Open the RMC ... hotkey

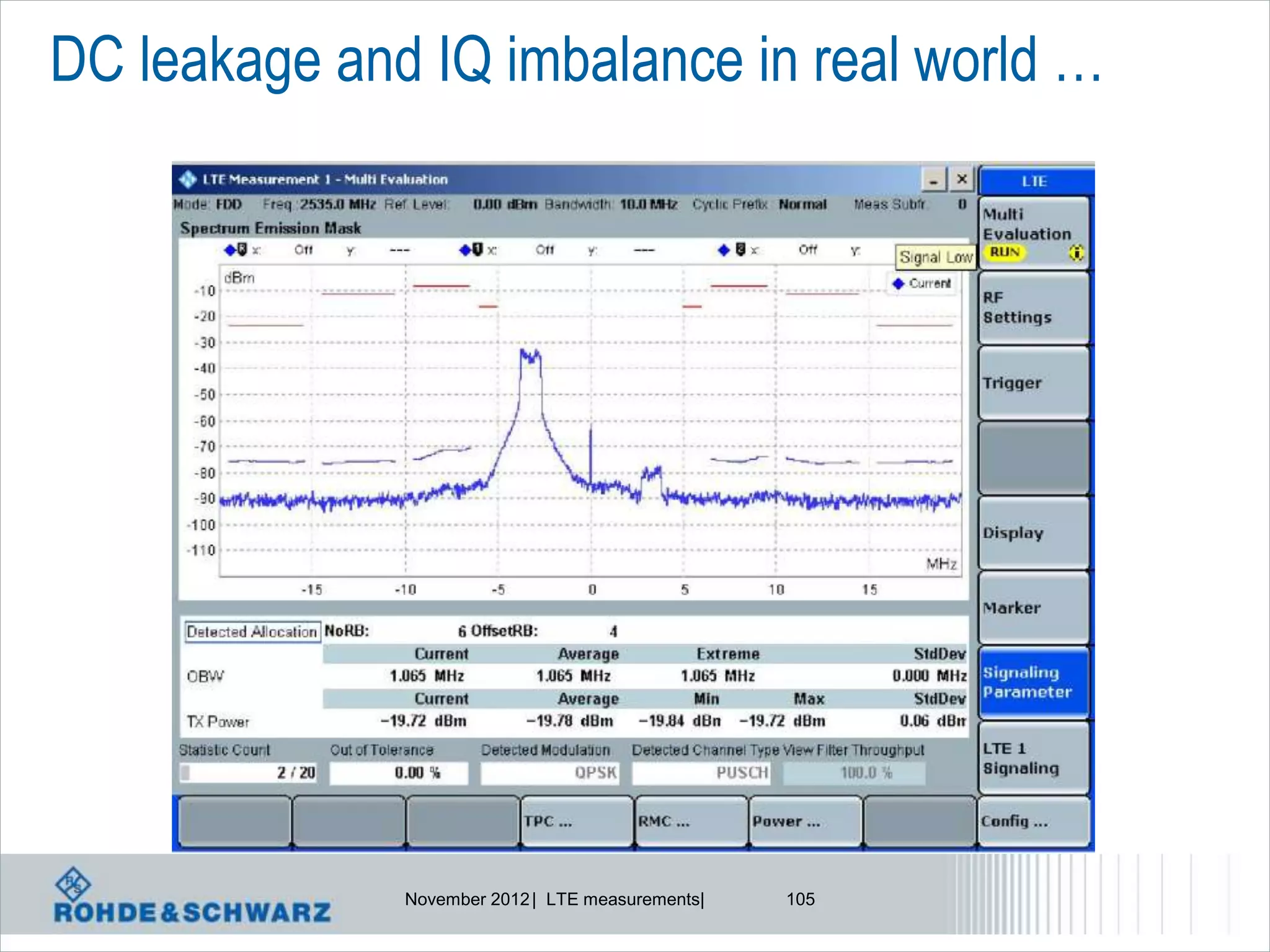(x=691, y=822)
